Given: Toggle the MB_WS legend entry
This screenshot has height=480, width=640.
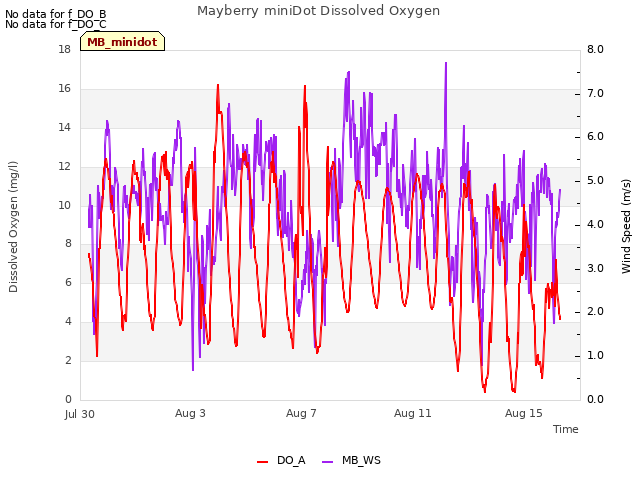Looking at the screenshot, I should coord(351,460).
